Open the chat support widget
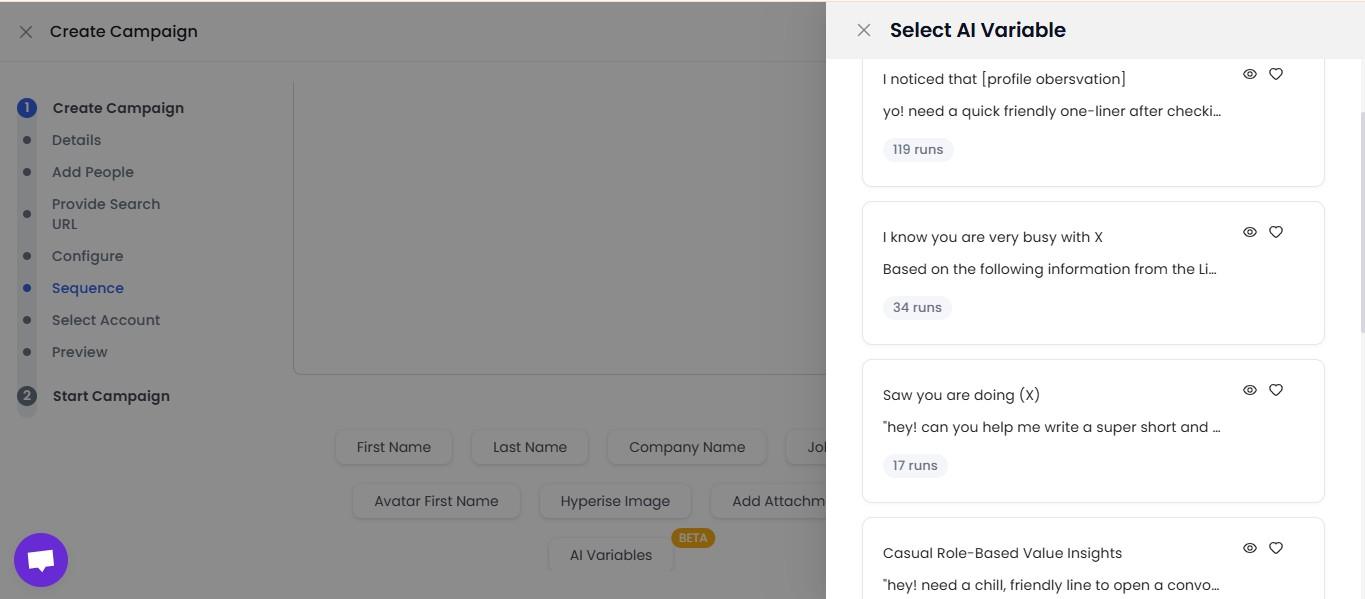Image resolution: width=1365 pixels, height=599 pixels. click(x=40, y=559)
